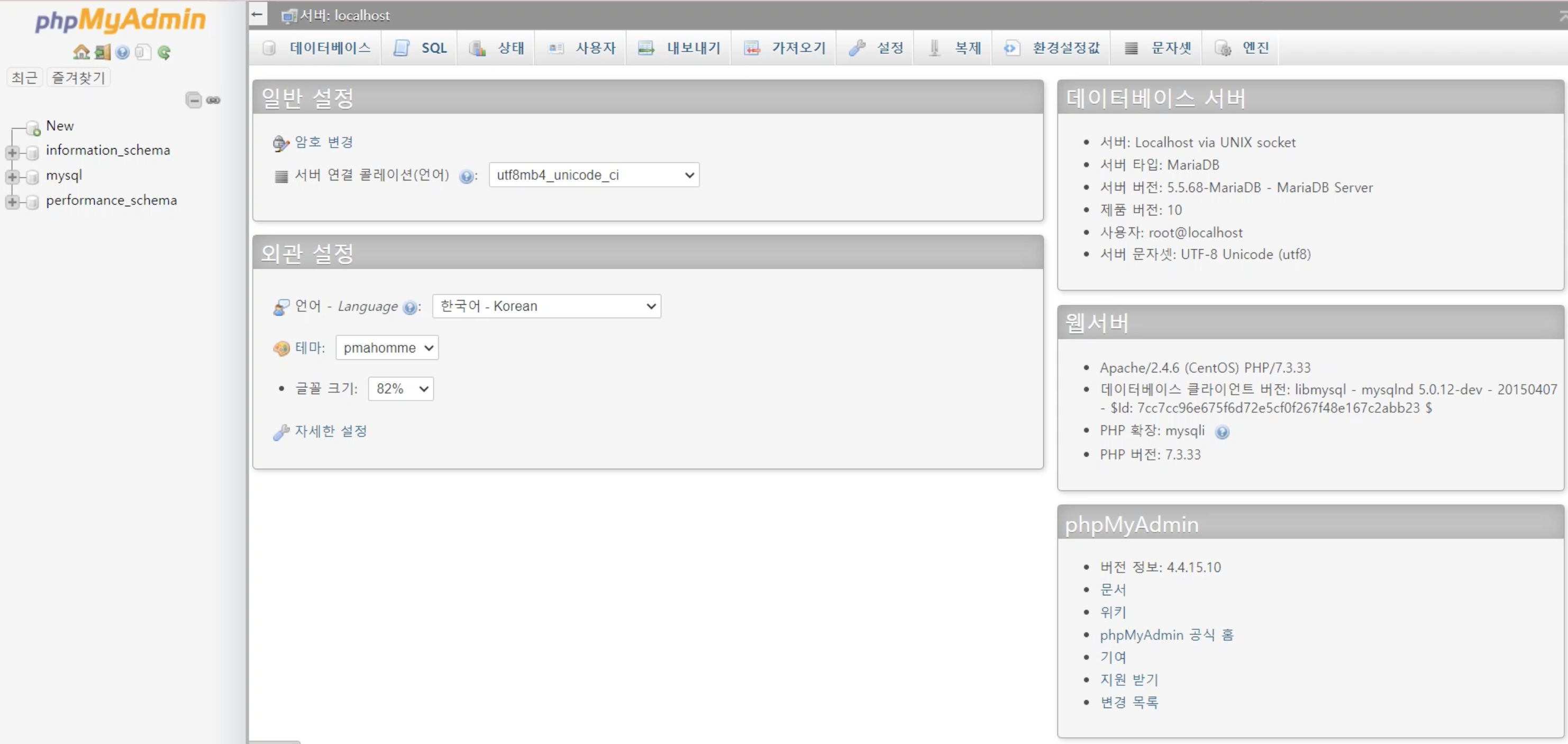This screenshot has width=1568, height=744.
Task: Open the font size 82% dropdown
Action: click(x=400, y=389)
